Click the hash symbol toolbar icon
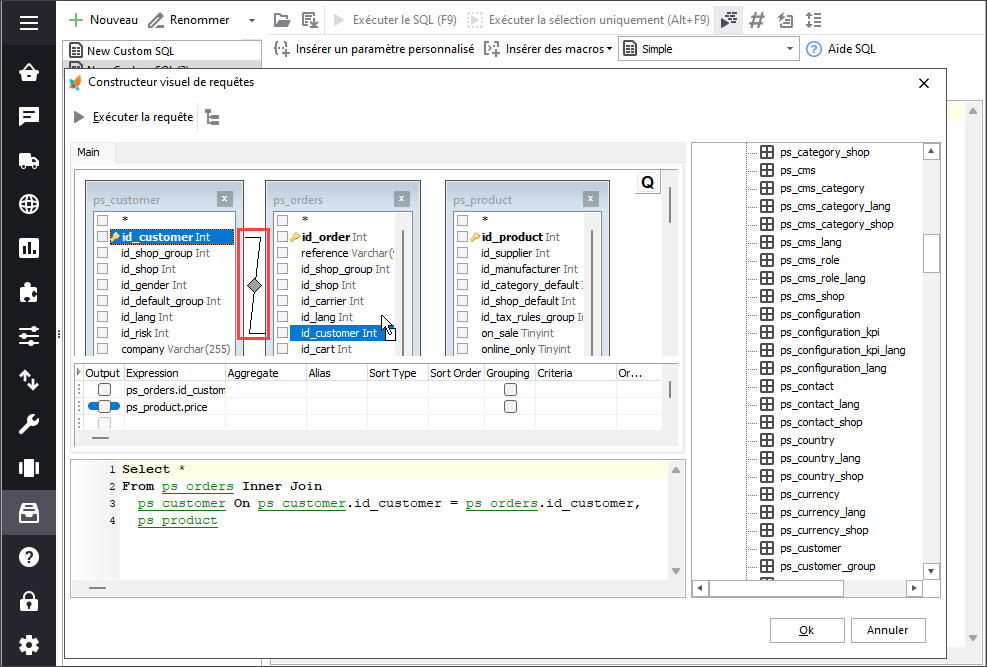 point(757,20)
